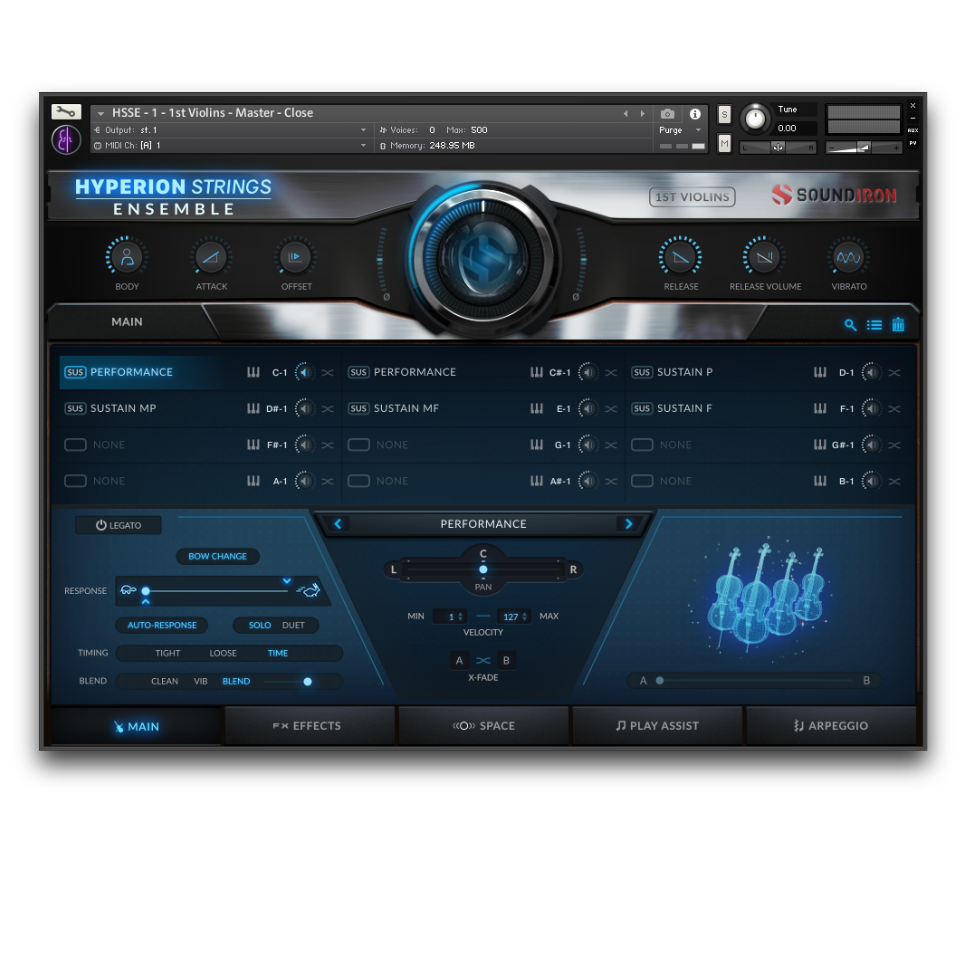Set blend mode to Vib

pyautogui.click(x=200, y=681)
